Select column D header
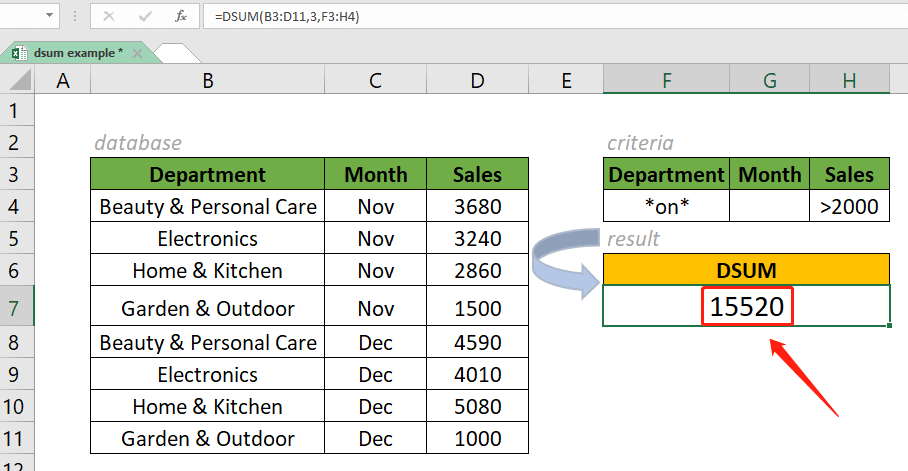 [x=477, y=81]
